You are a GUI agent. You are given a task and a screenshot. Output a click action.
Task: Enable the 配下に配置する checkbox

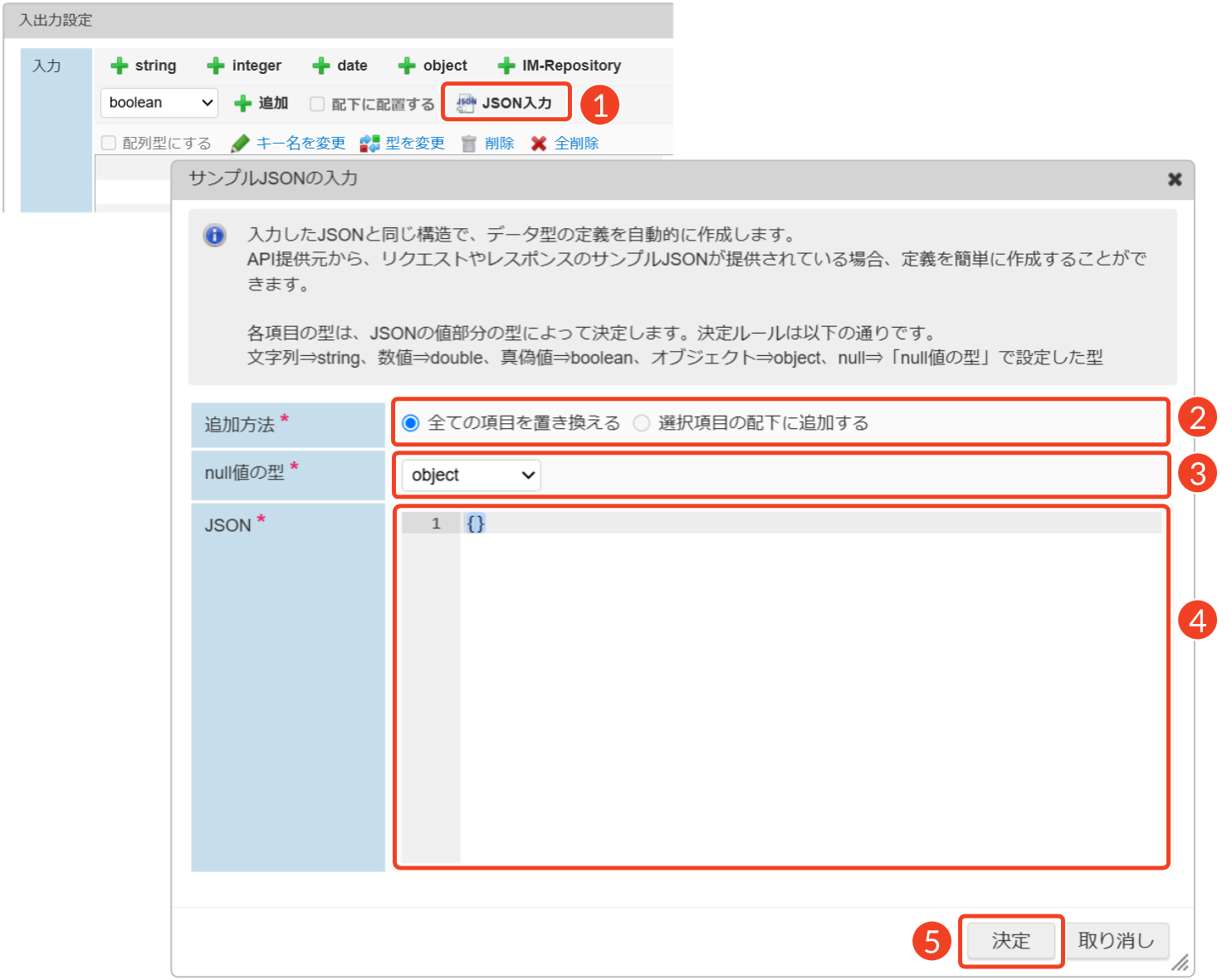pos(317,104)
